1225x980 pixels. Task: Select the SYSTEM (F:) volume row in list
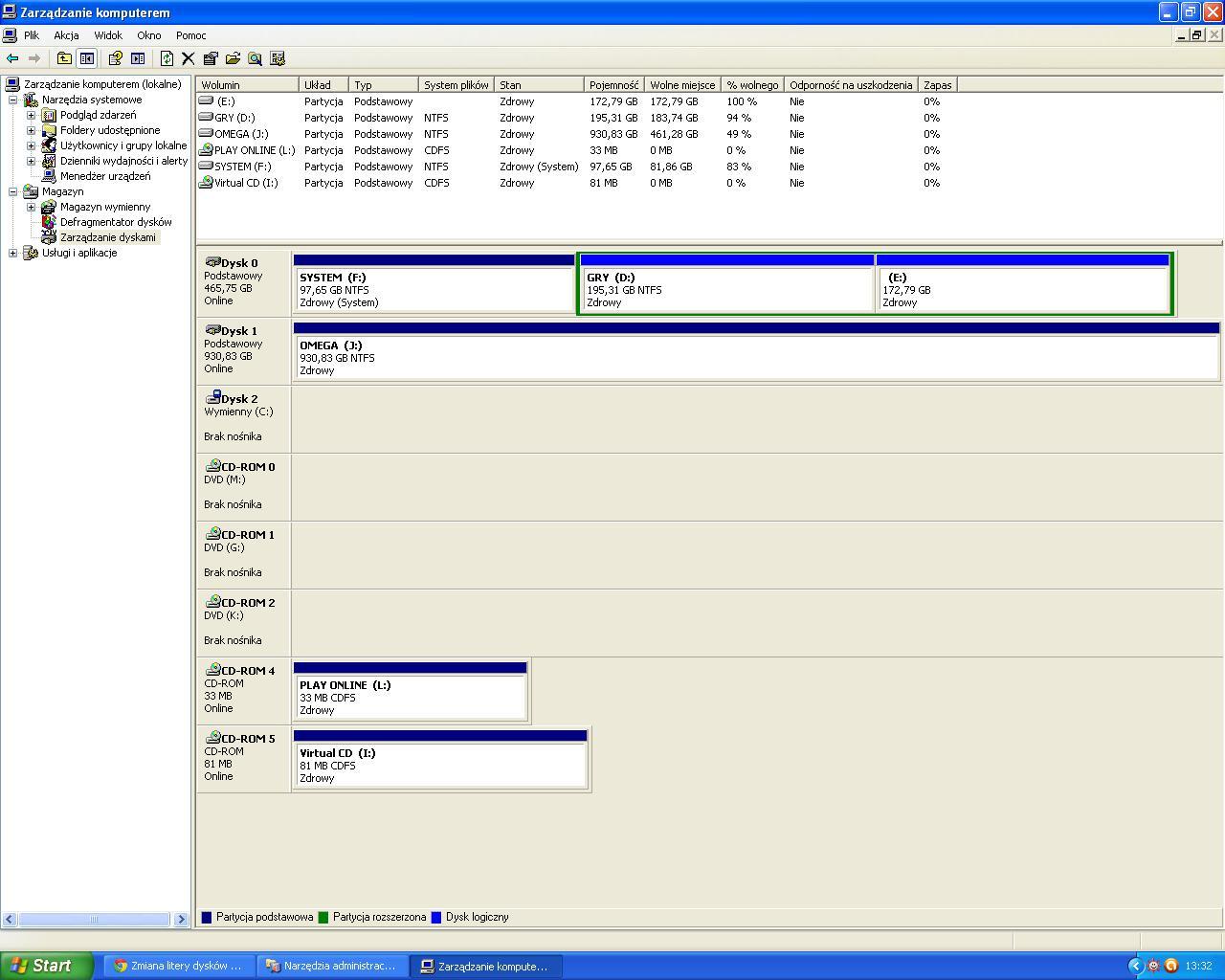coord(242,167)
